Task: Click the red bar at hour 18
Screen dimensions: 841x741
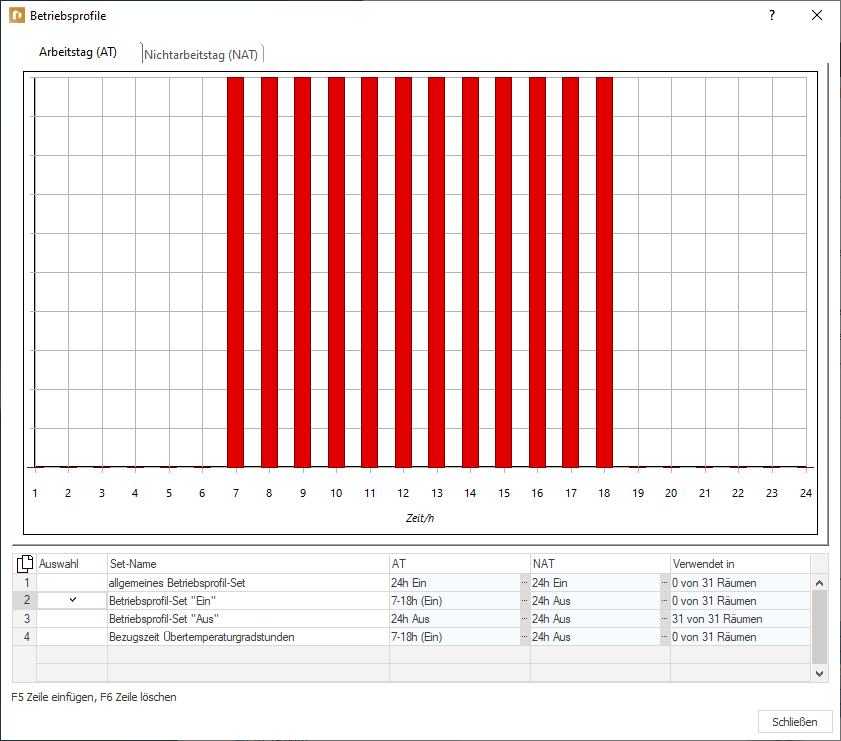Action: [x=604, y=272]
